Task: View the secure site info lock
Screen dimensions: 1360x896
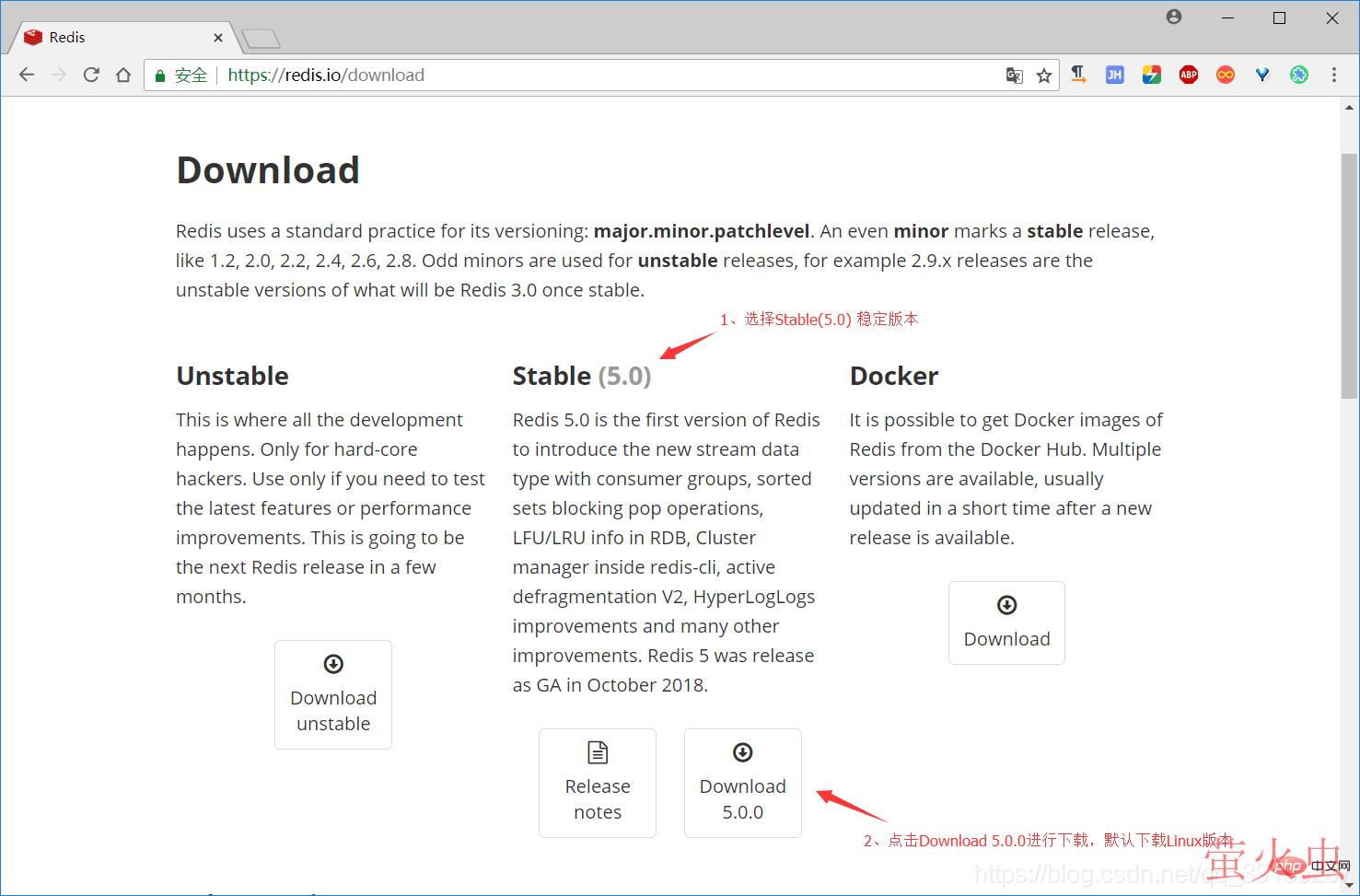Action: (x=160, y=76)
